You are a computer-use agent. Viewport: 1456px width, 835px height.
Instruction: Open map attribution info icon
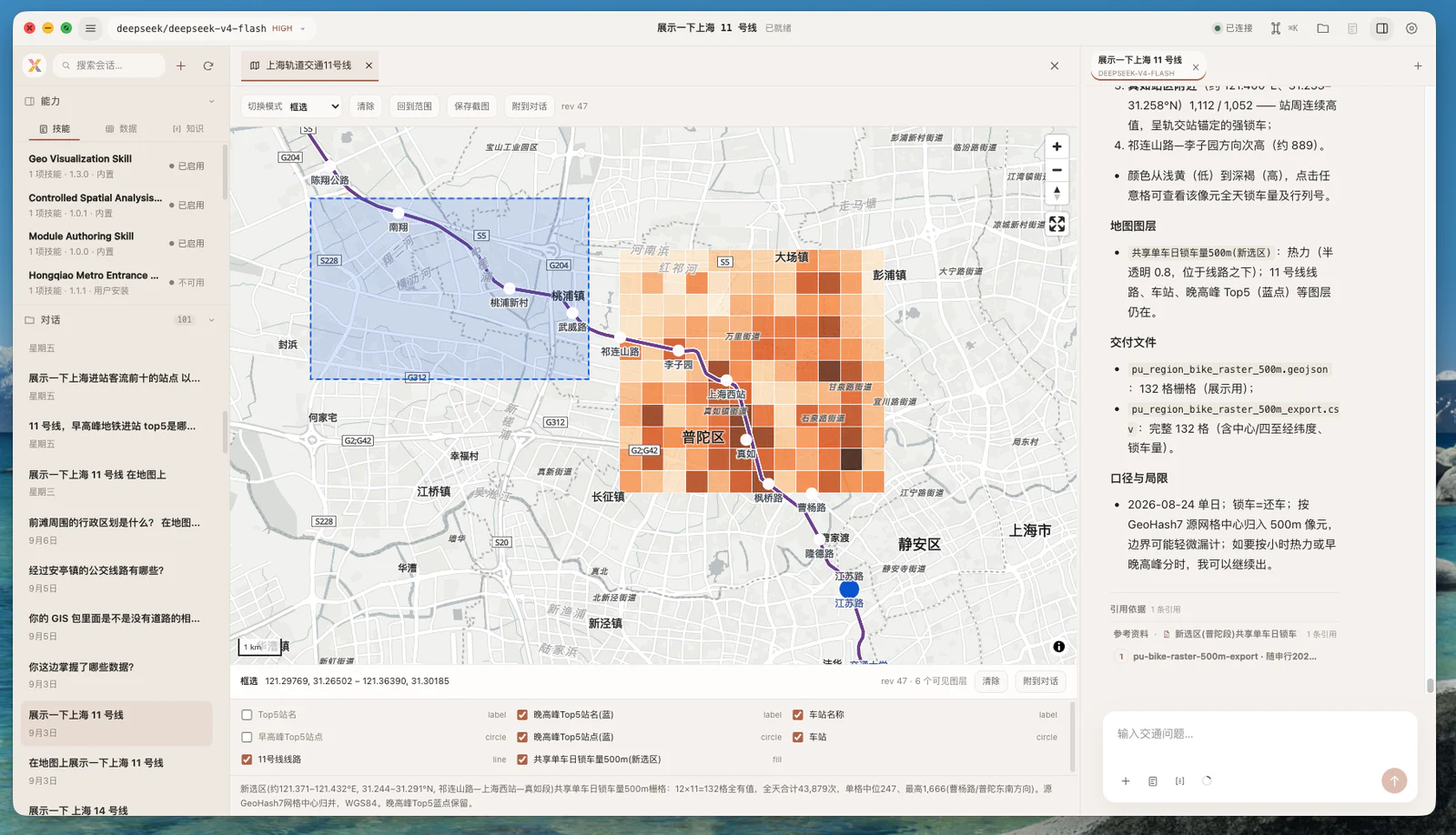(1058, 647)
